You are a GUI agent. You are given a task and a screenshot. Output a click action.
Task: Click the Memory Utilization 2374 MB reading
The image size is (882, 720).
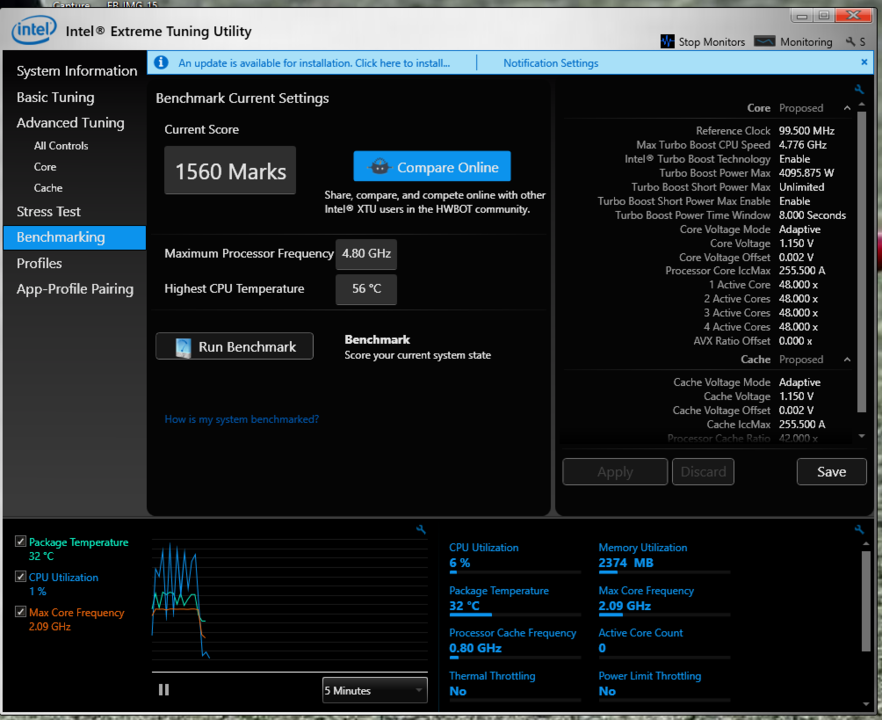click(626, 562)
